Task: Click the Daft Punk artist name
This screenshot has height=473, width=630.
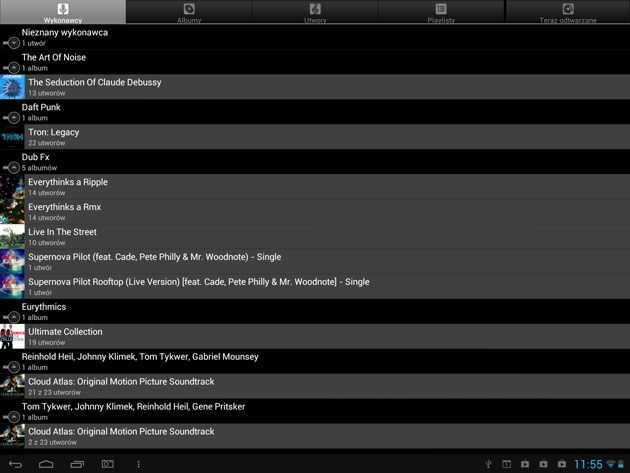Action: point(41,107)
